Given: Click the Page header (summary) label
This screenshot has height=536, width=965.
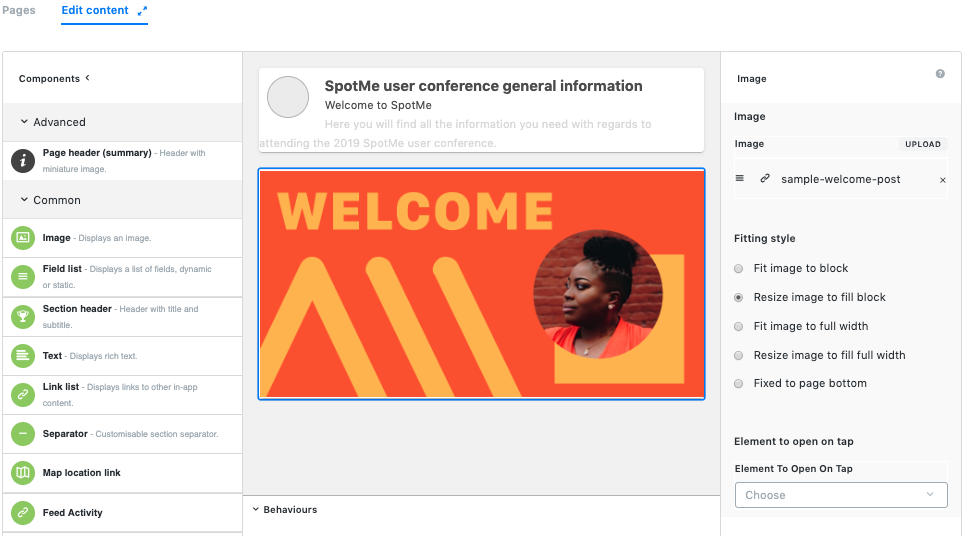Looking at the screenshot, I should click(97, 153).
